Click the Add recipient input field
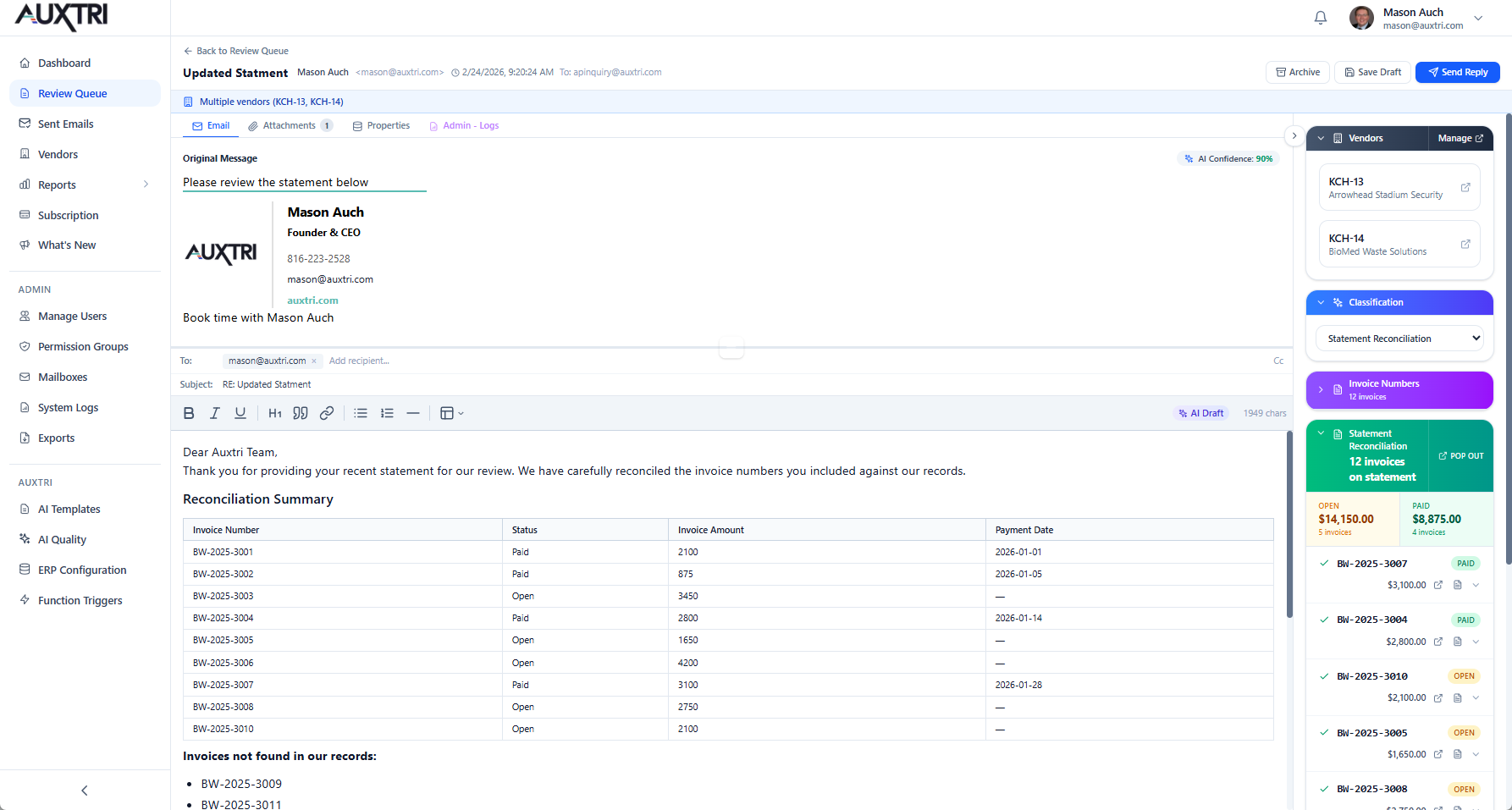This screenshot has height=810, width=1512. (x=359, y=361)
